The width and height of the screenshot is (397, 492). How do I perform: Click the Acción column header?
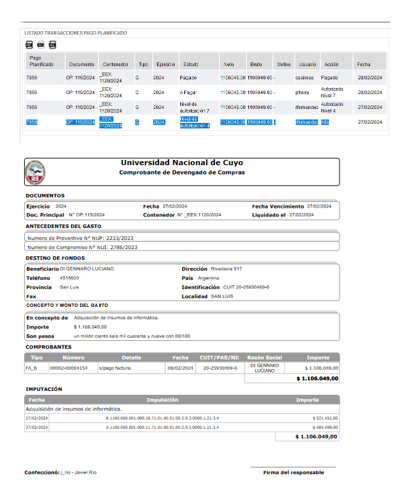331,64
